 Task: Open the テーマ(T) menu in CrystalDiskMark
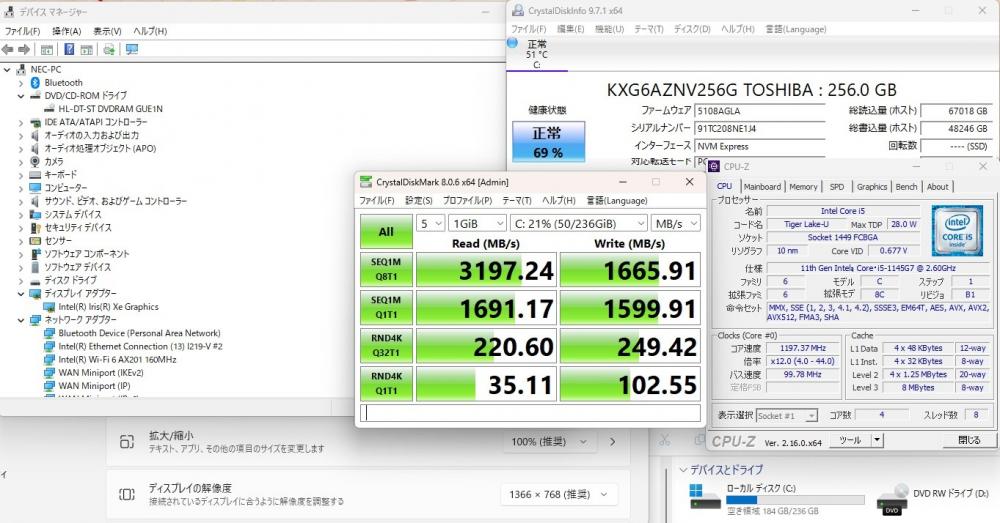pos(517,200)
